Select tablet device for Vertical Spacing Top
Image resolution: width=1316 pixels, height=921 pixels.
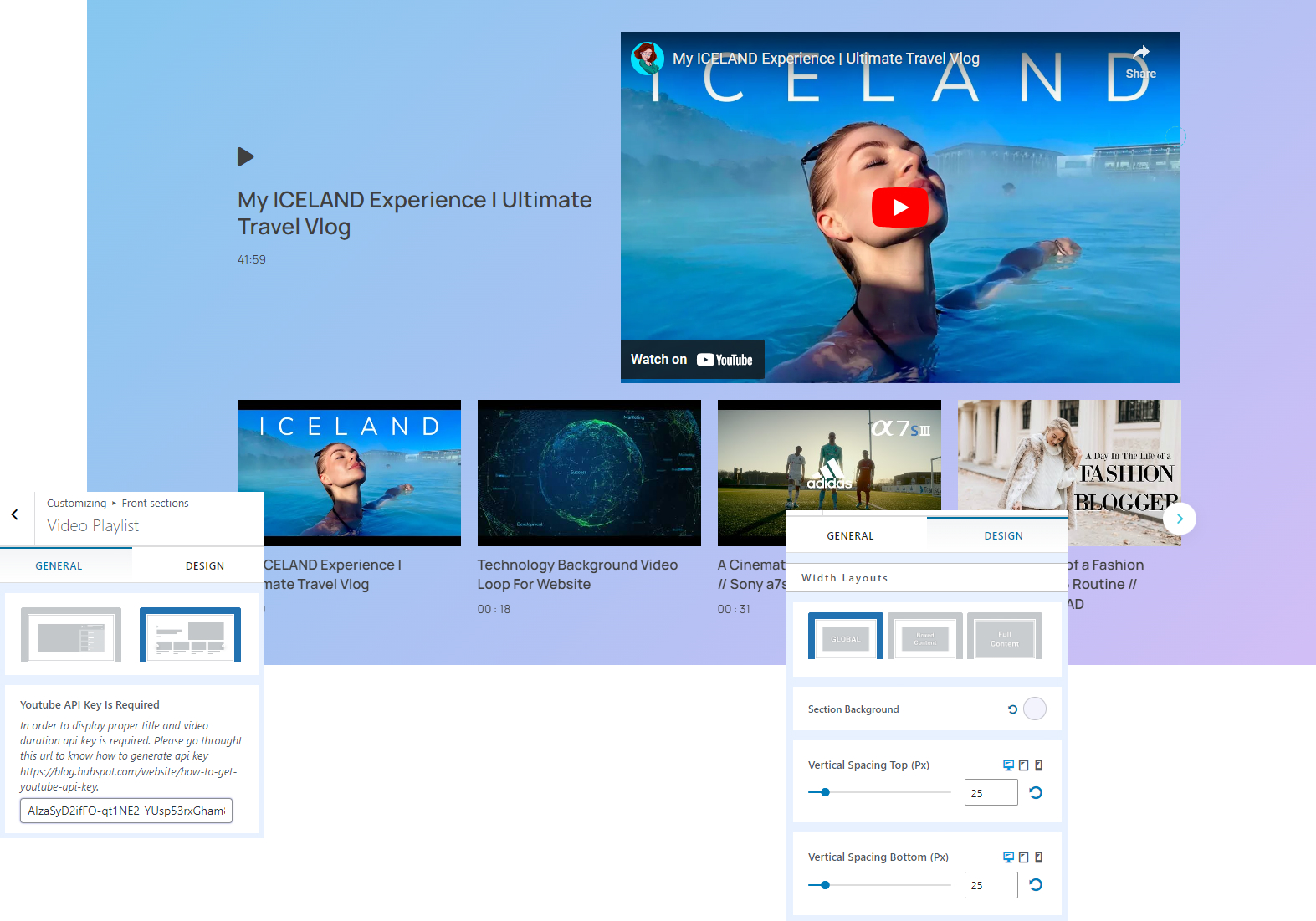click(1023, 765)
